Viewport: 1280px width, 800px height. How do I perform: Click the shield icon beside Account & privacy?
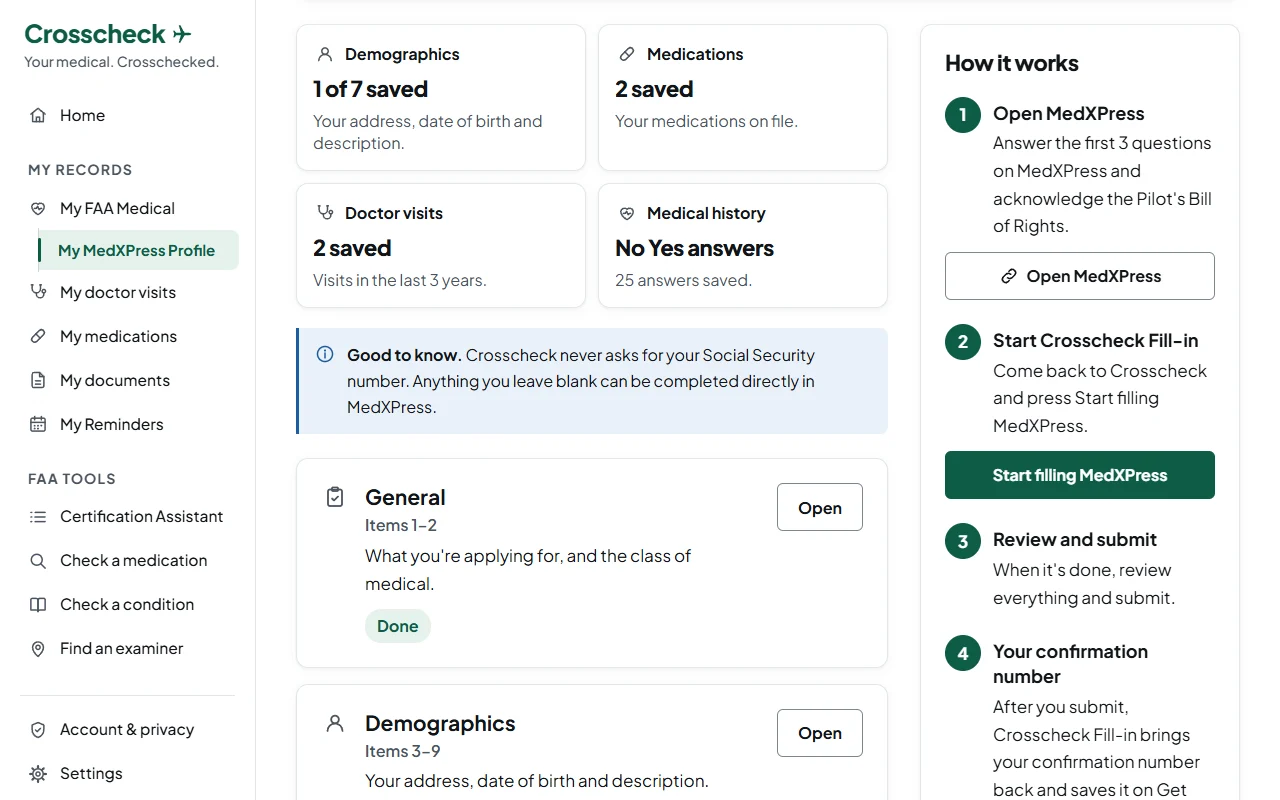point(38,730)
